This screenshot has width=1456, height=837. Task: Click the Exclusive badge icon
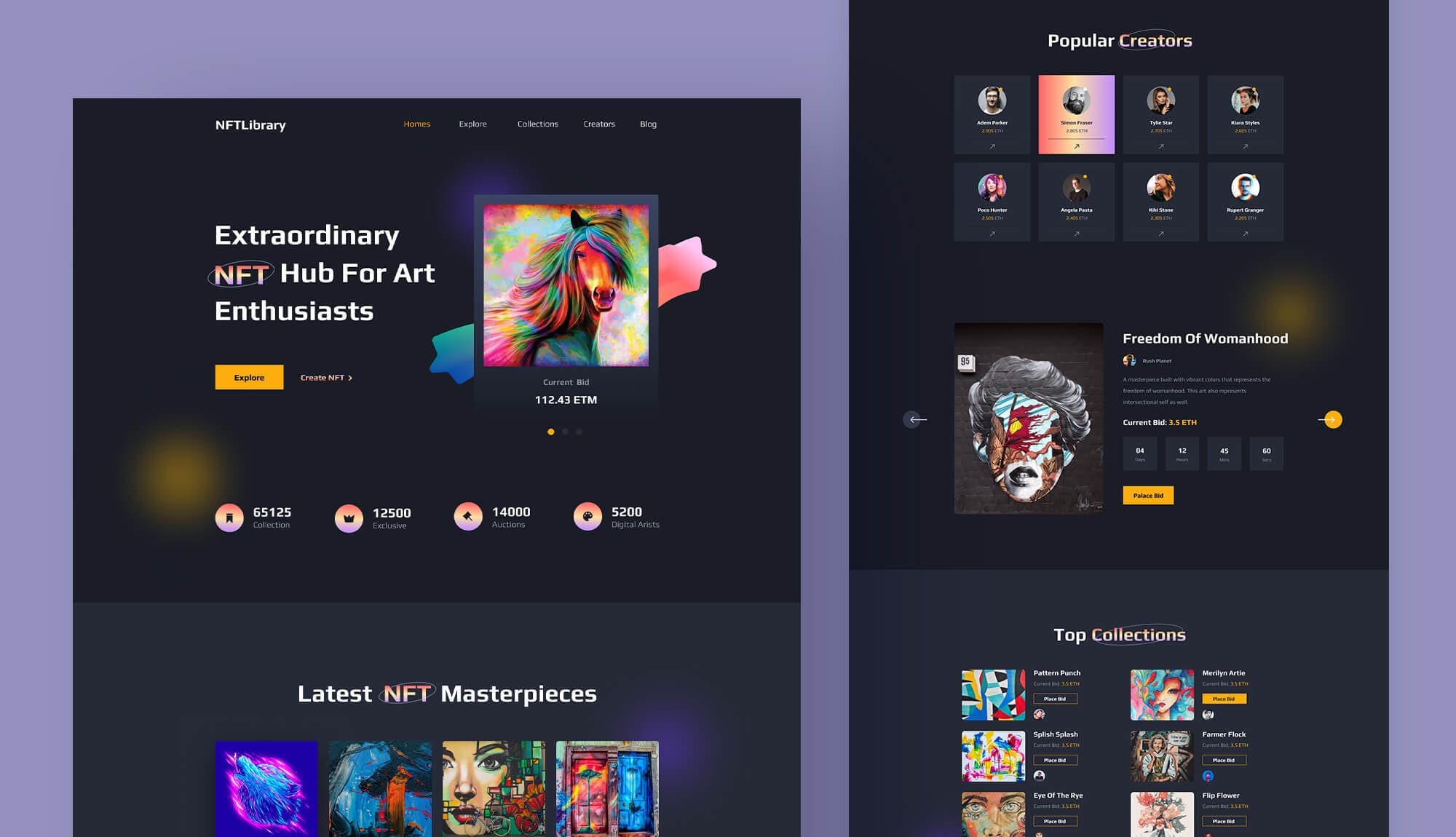pos(348,517)
